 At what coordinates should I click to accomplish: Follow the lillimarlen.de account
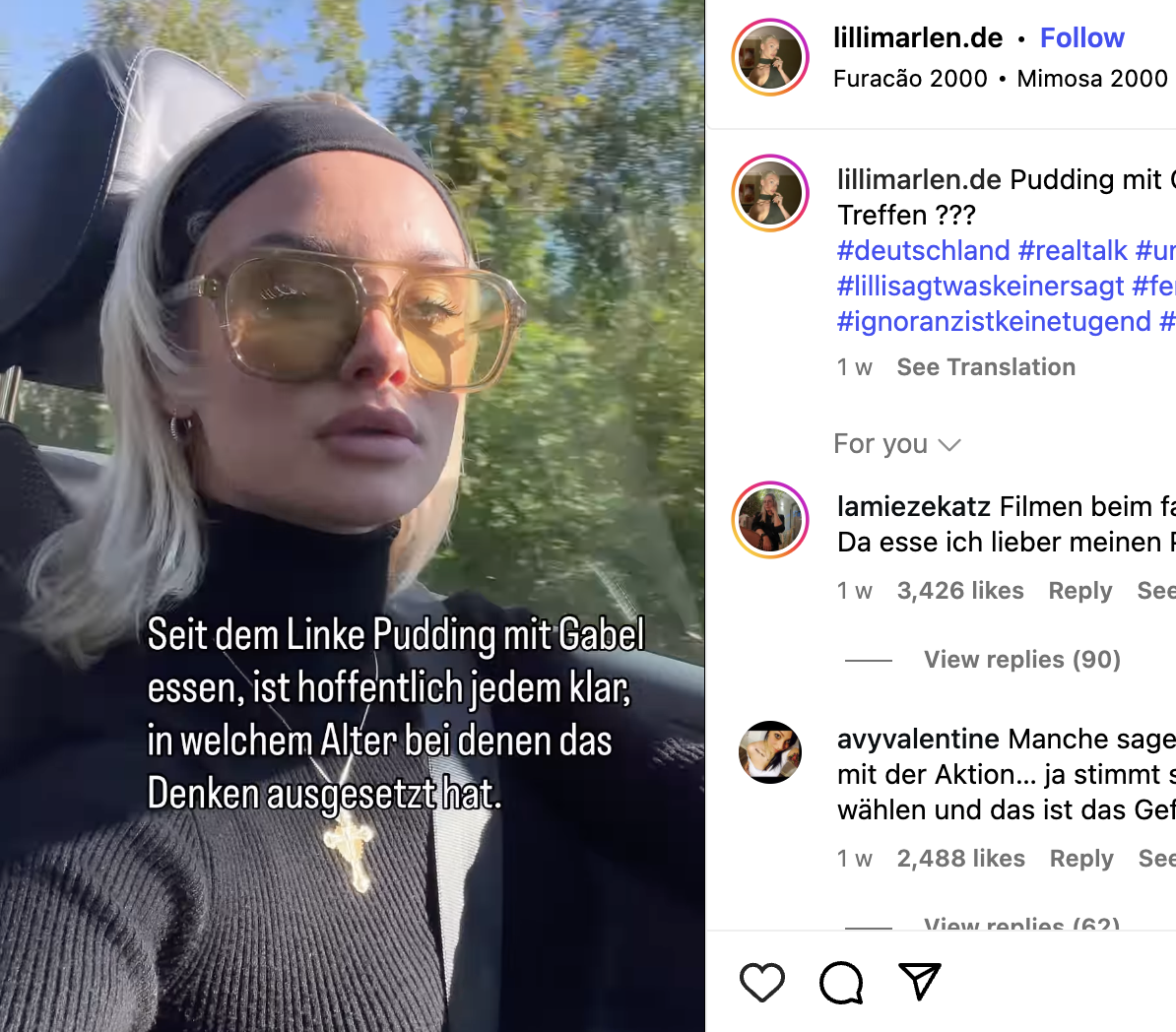click(1081, 37)
